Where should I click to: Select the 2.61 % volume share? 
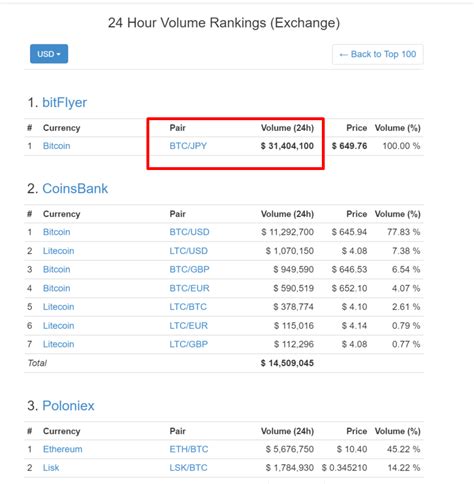pyautogui.click(x=406, y=307)
